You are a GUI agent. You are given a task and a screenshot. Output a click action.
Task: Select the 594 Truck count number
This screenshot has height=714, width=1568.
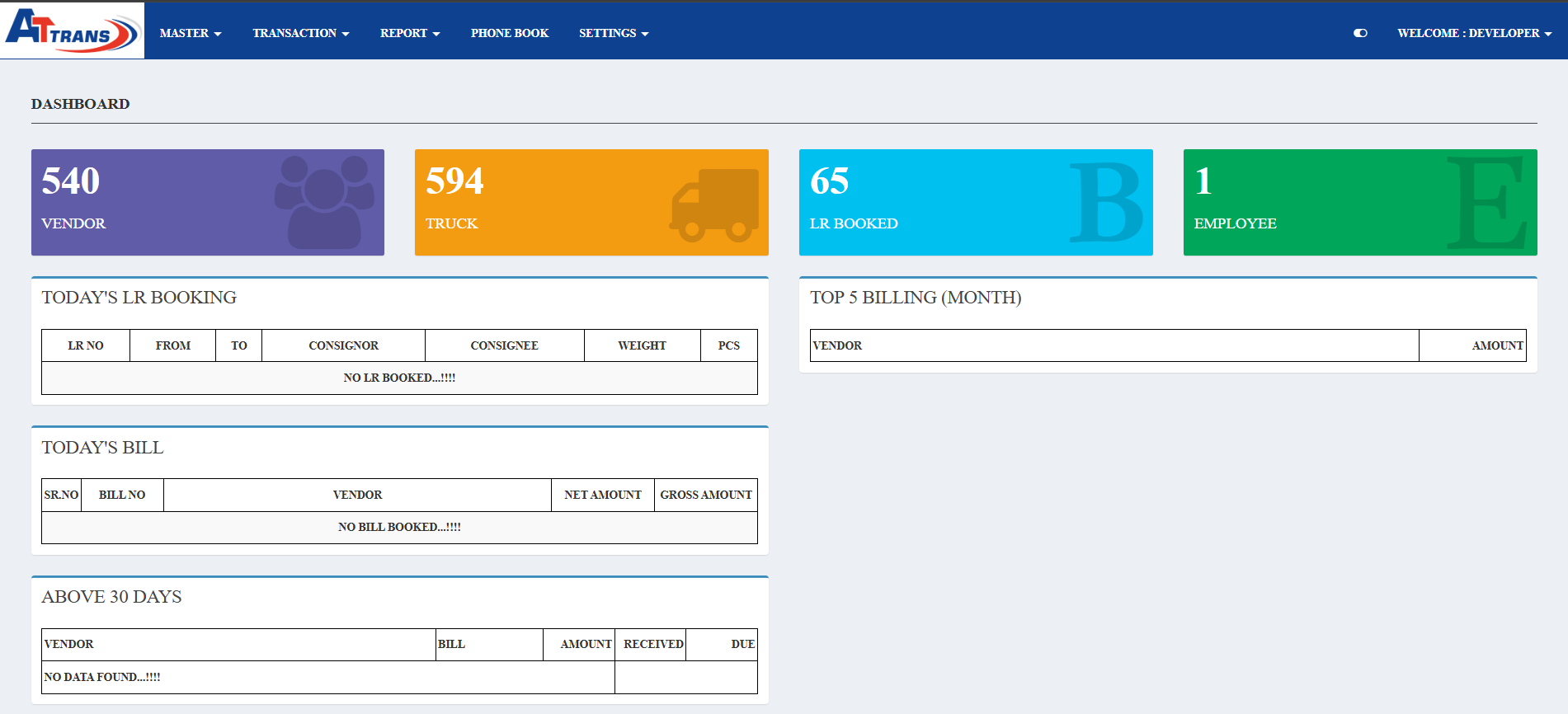454,181
